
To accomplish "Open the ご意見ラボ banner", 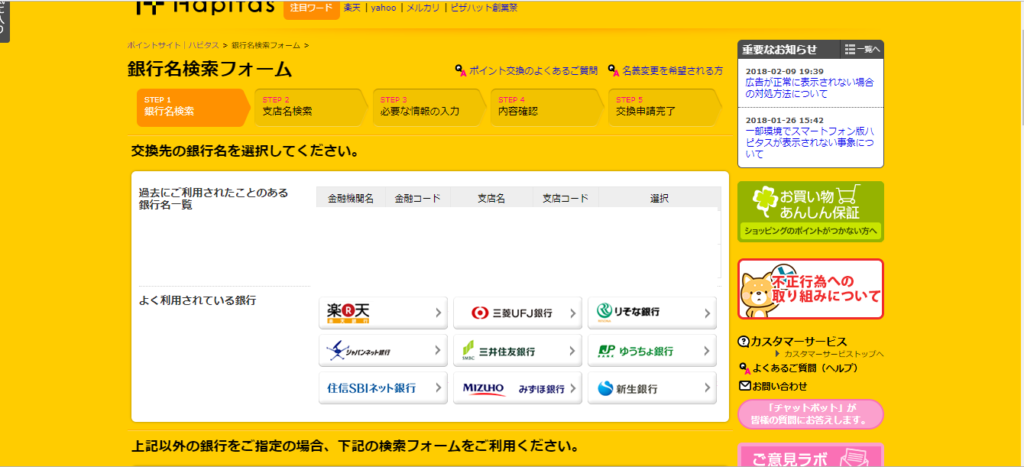I will pos(810,455).
